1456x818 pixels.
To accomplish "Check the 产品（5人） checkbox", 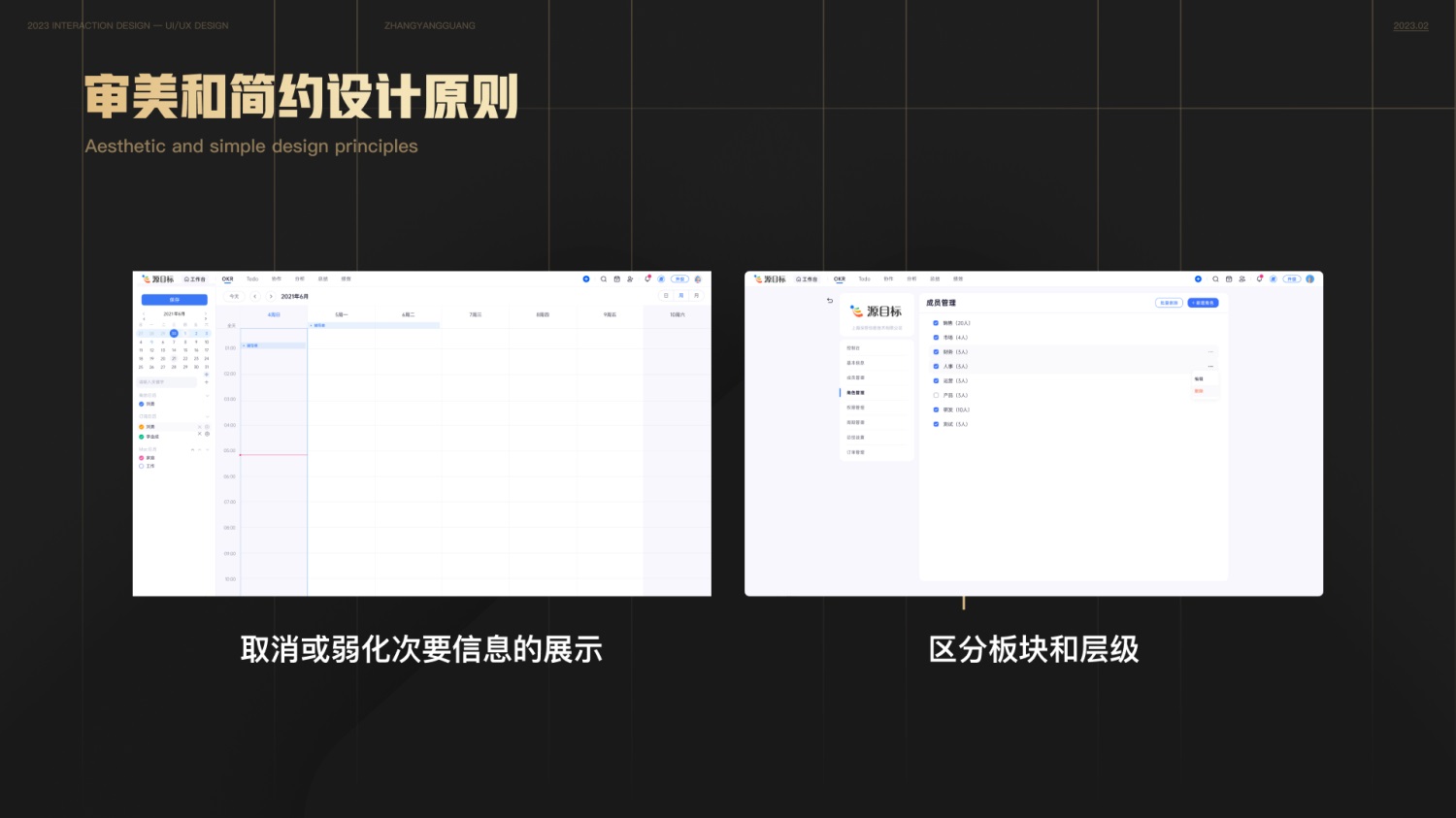I will coord(936,395).
